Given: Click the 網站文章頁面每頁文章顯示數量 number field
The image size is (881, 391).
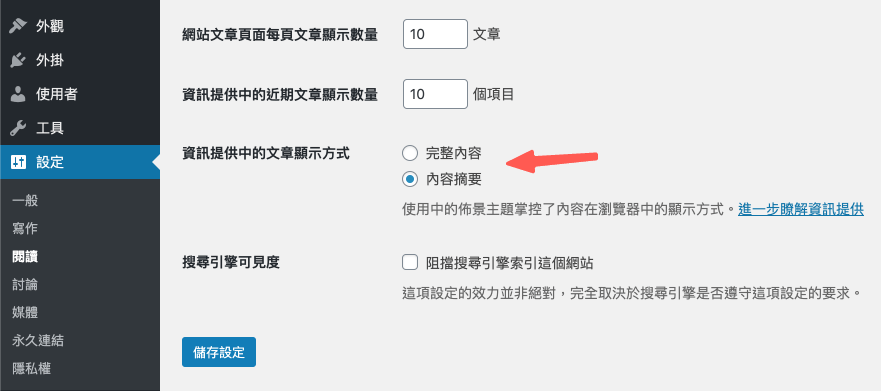Looking at the screenshot, I should [x=435, y=34].
